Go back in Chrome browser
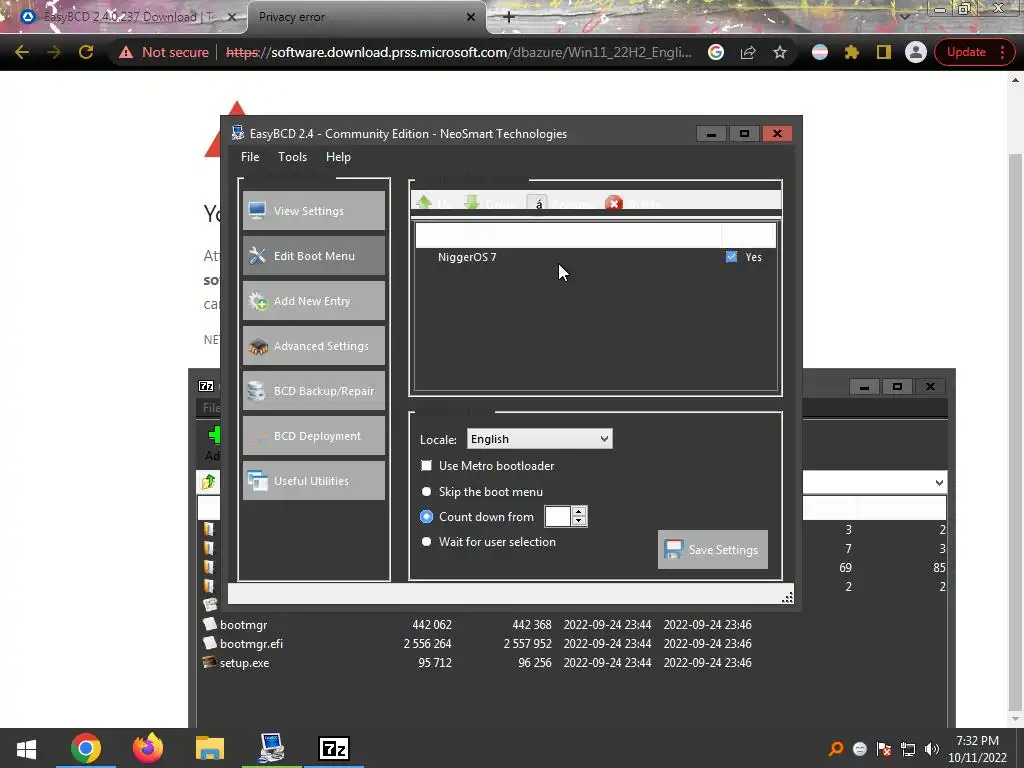The image size is (1024, 768). [22, 52]
